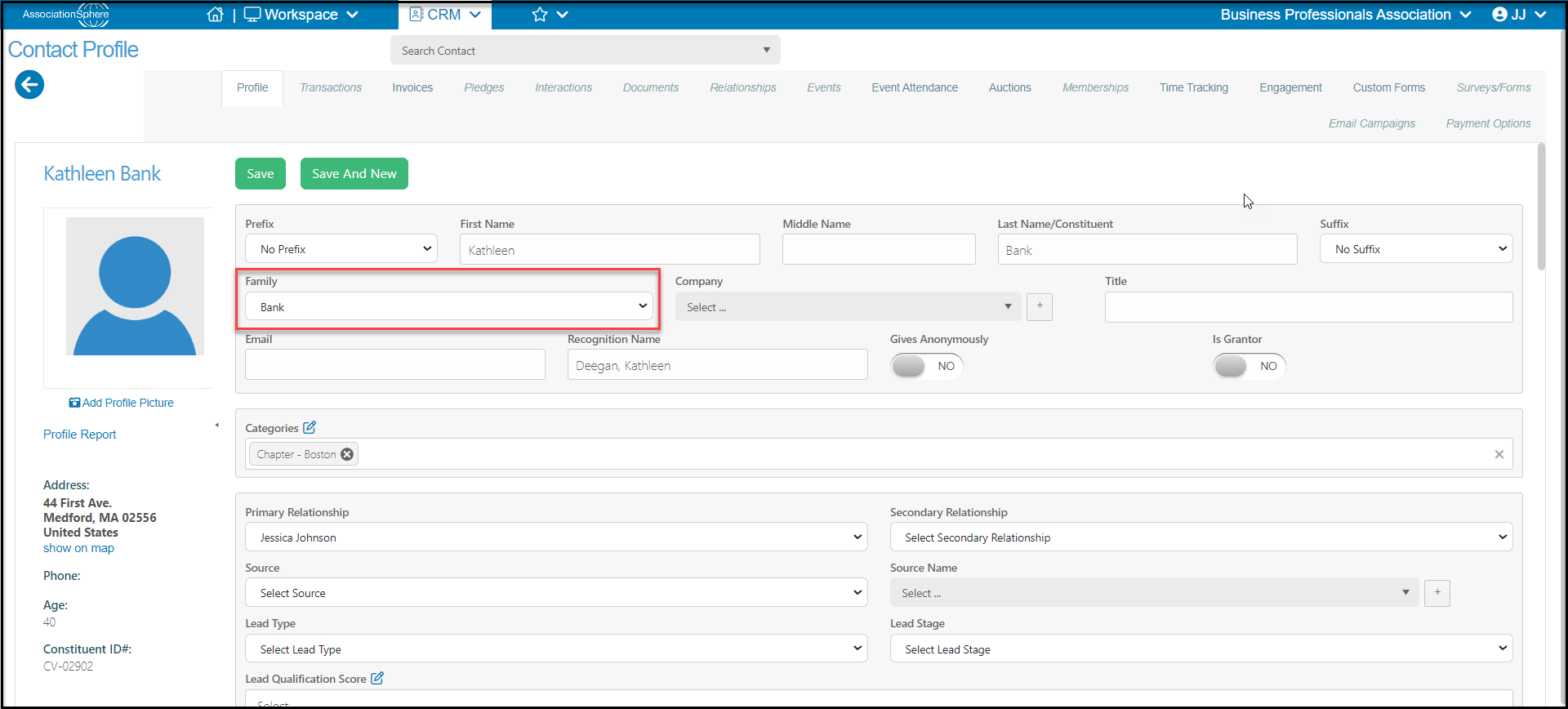Click the Save And New button
The image size is (1568, 709).
tap(354, 173)
